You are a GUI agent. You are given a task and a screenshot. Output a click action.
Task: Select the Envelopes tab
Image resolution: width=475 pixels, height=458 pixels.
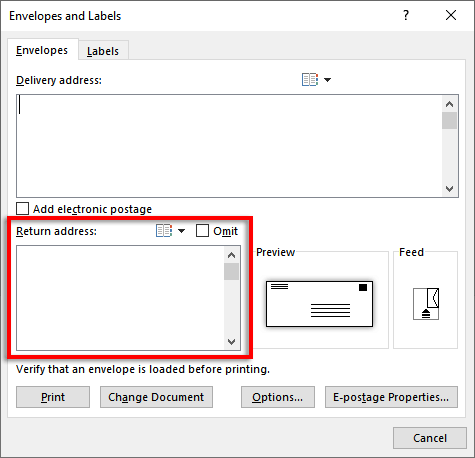(x=42, y=50)
